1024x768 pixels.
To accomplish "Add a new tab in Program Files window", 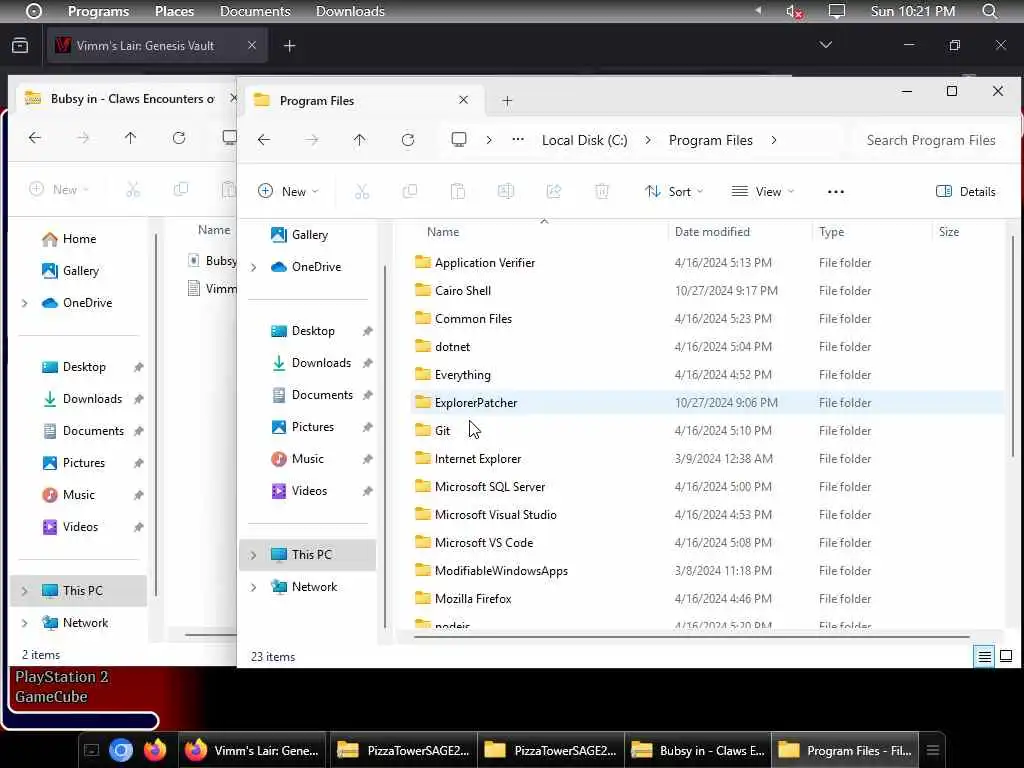I will (507, 101).
